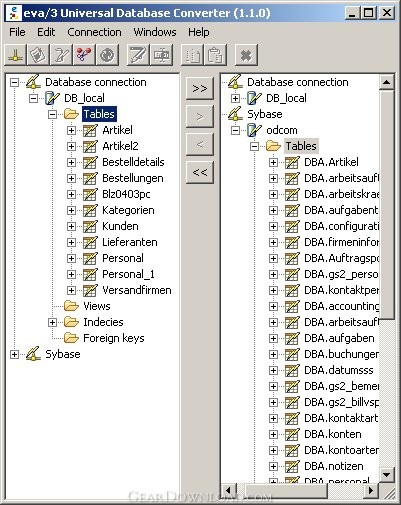Click the pencil edit table toolbar icon
The image size is (401, 505).
138,55
